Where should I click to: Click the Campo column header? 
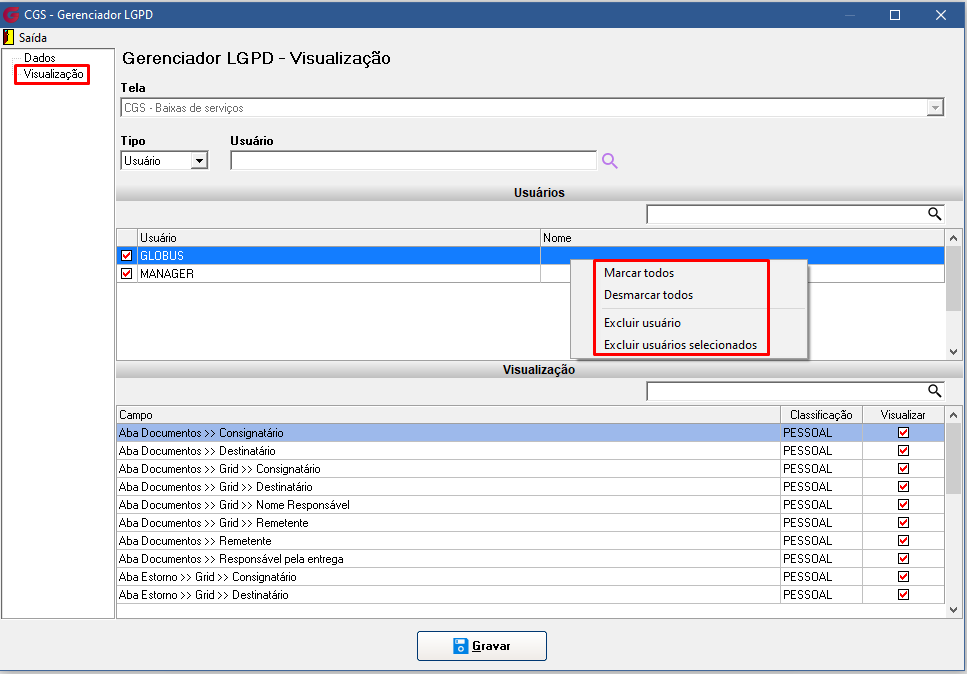[448, 415]
